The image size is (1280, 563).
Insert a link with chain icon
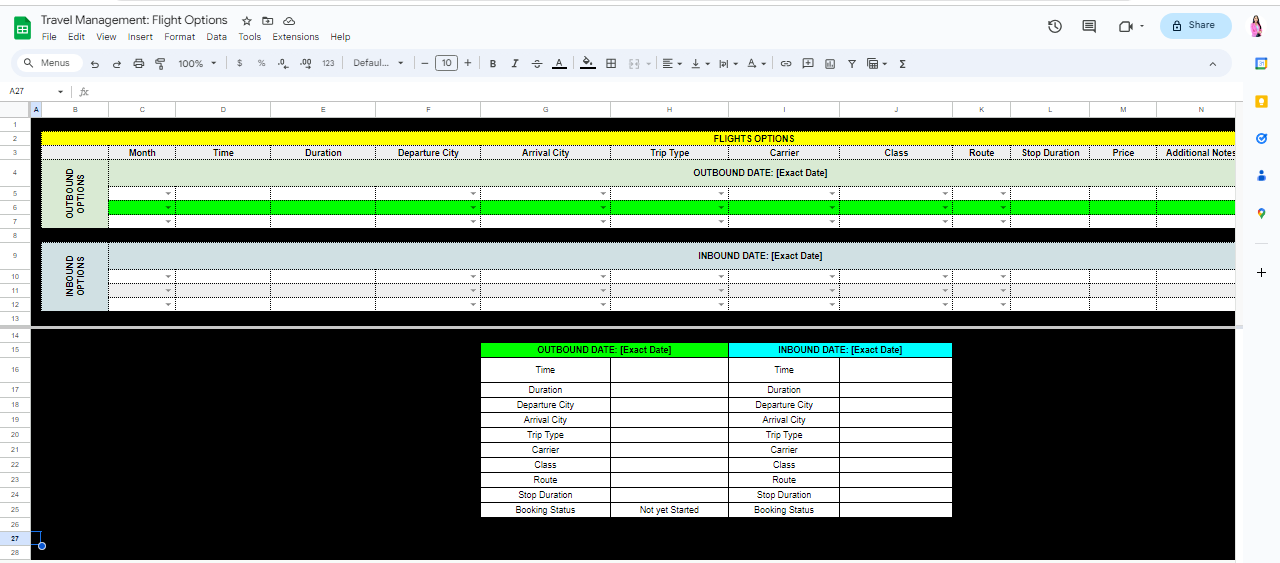point(786,63)
